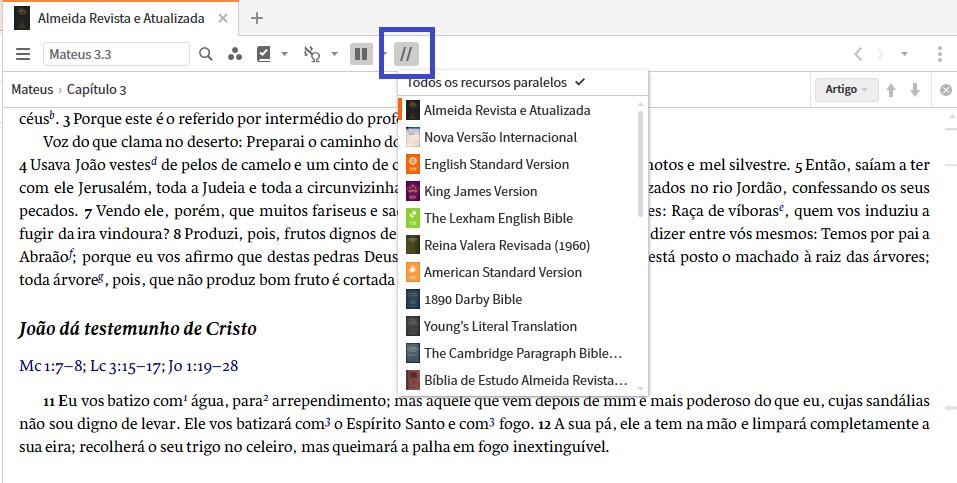957x483 pixels.
Task: Click the heading João dá testemunho de Cristo
Action: [x=138, y=329]
